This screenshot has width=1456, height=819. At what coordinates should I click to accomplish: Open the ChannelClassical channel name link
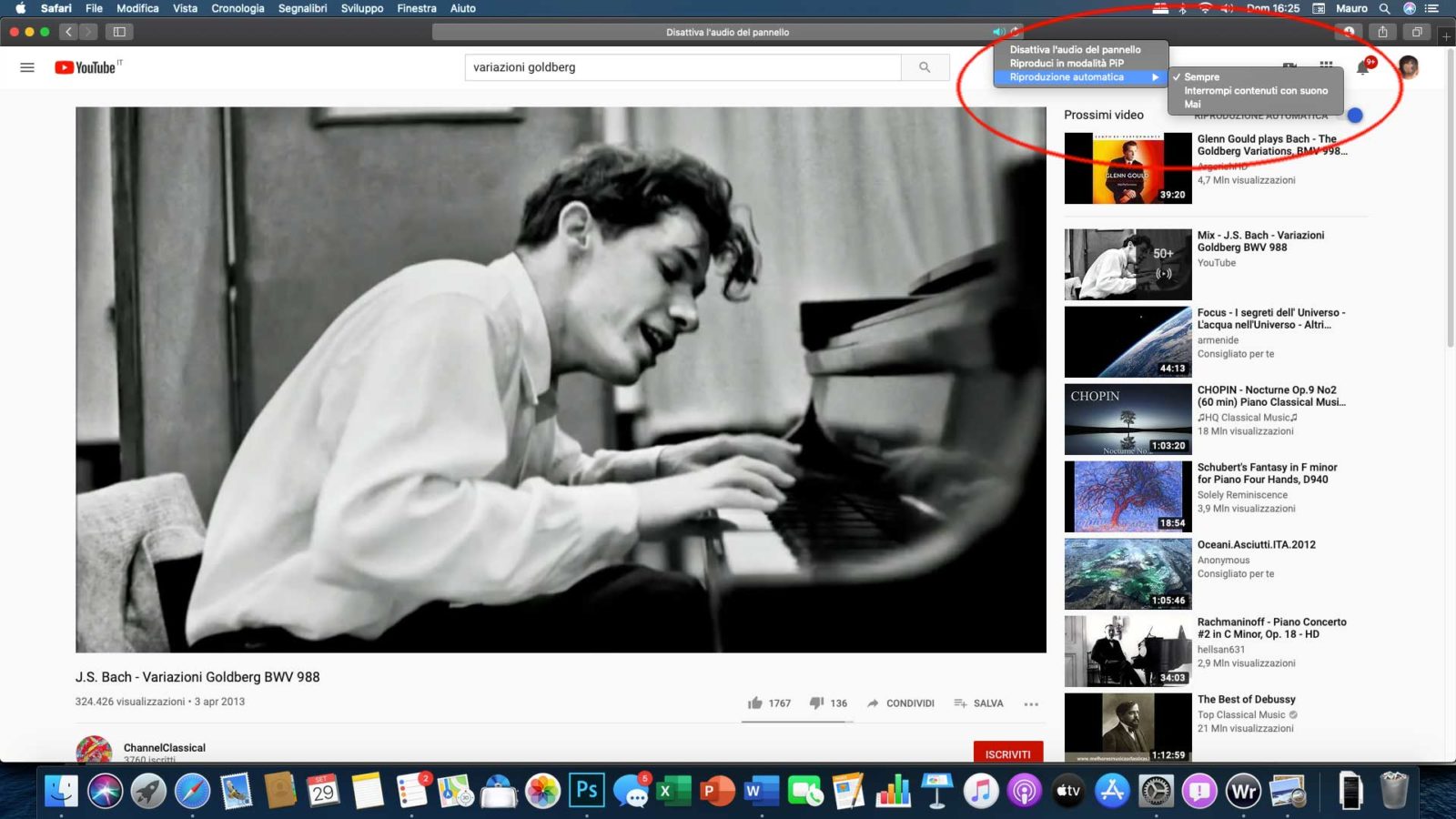pos(165,748)
